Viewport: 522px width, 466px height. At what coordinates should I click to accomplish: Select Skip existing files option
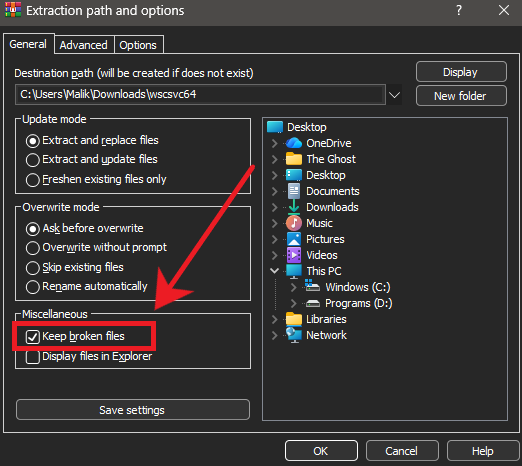(75, 267)
